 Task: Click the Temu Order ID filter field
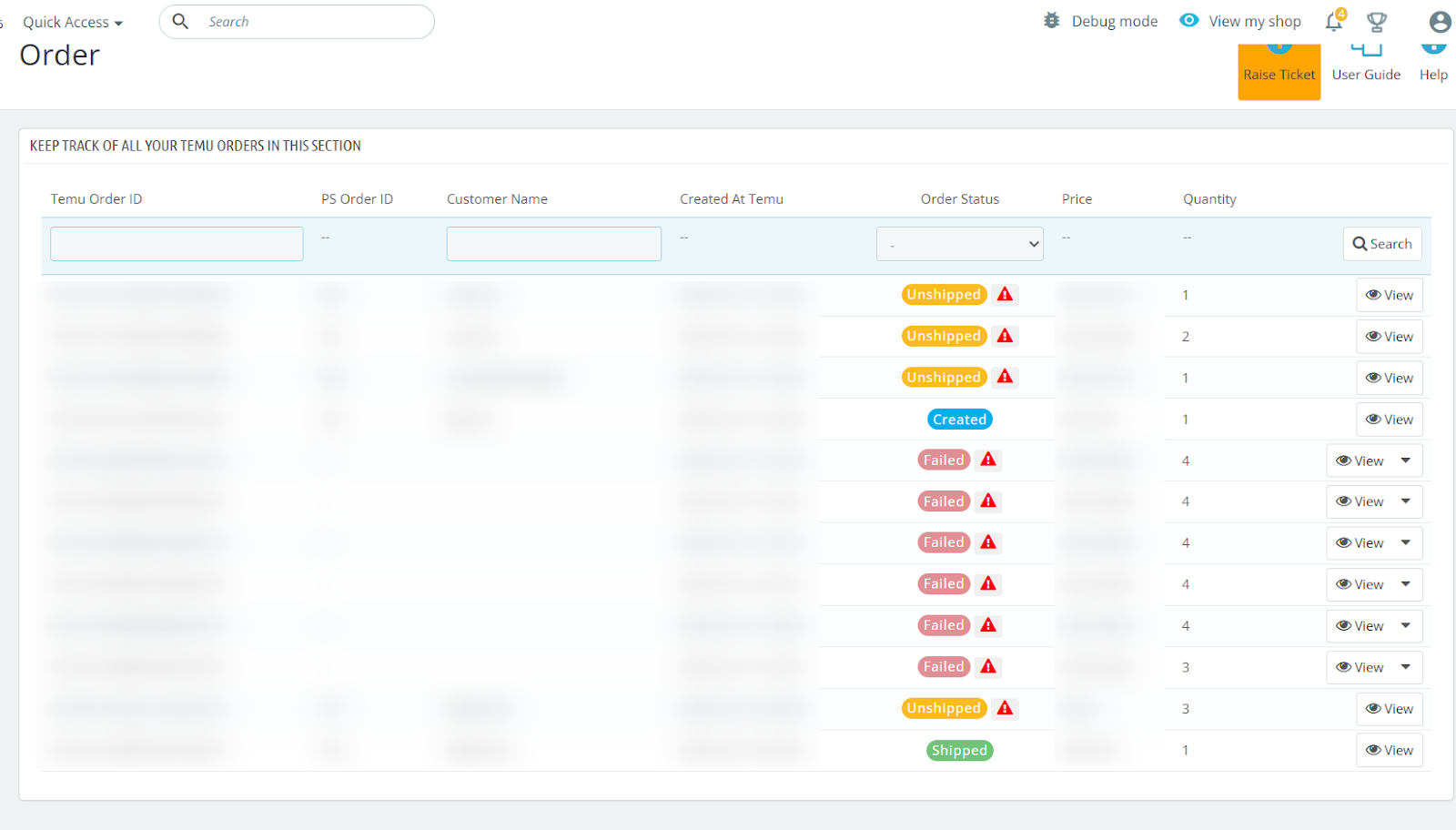tap(177, 244)
